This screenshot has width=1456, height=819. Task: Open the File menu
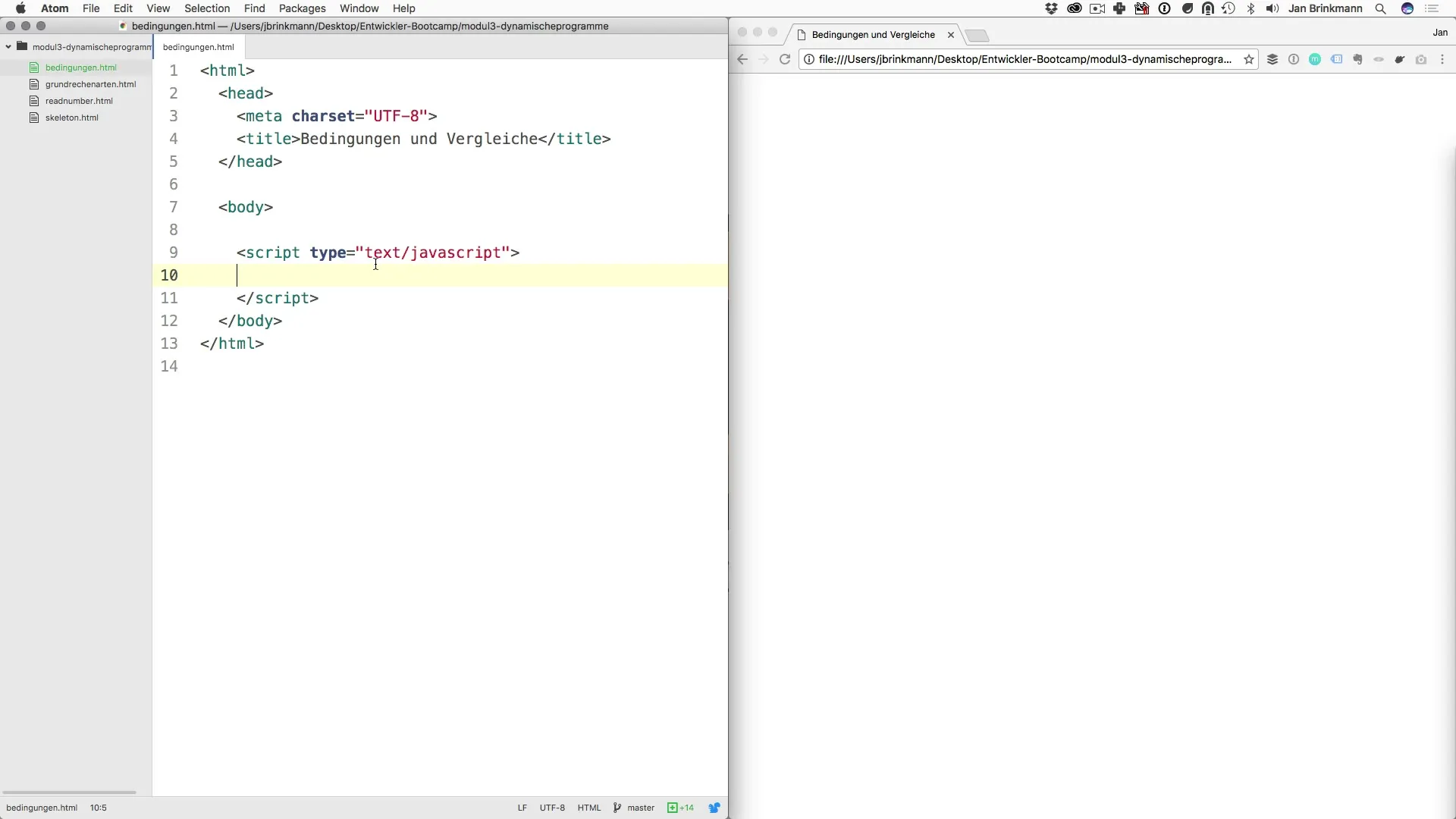[91, 8]
